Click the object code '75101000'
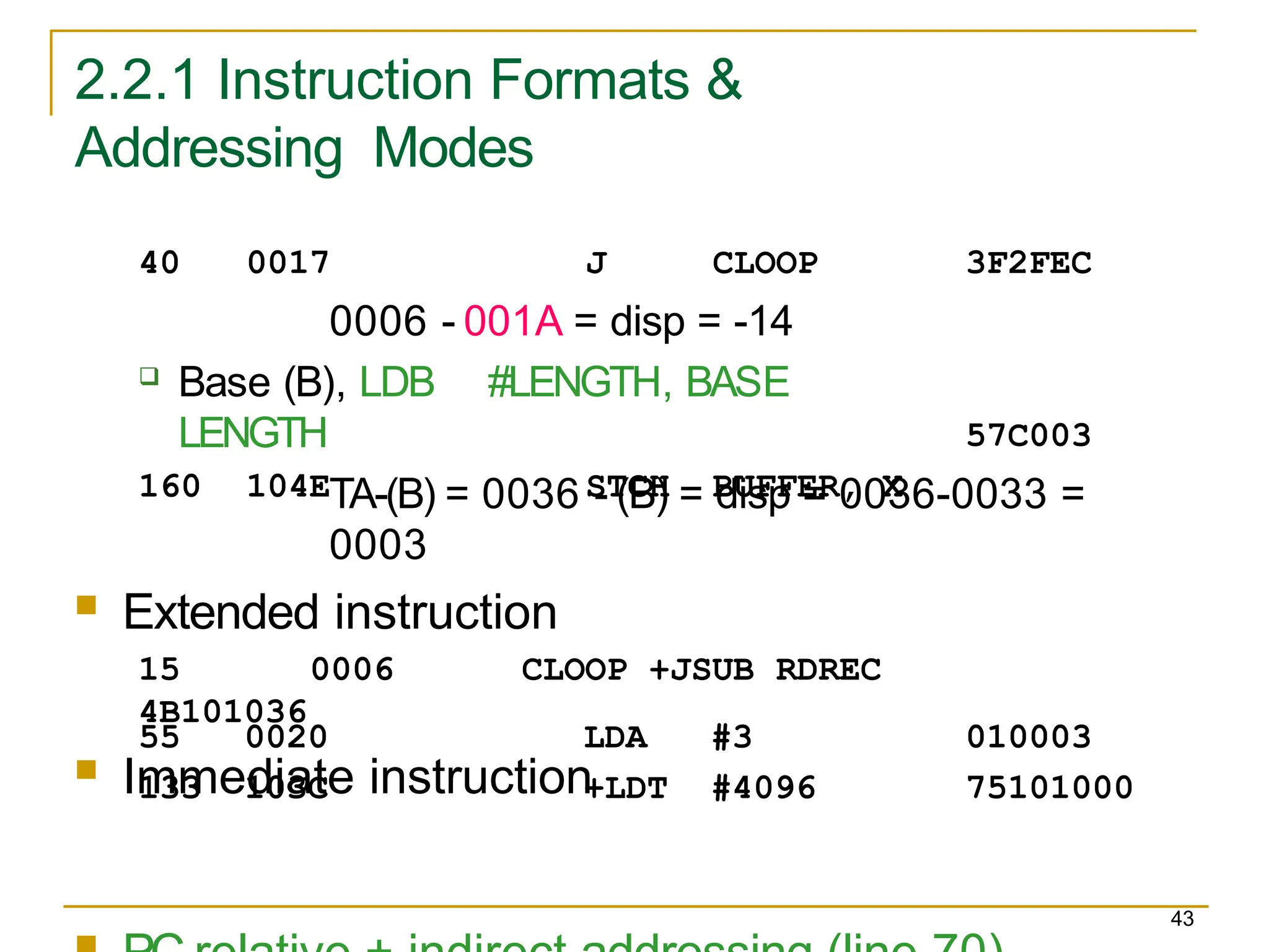Viewport: 1269px width, 952px height. coord(1050,788)
